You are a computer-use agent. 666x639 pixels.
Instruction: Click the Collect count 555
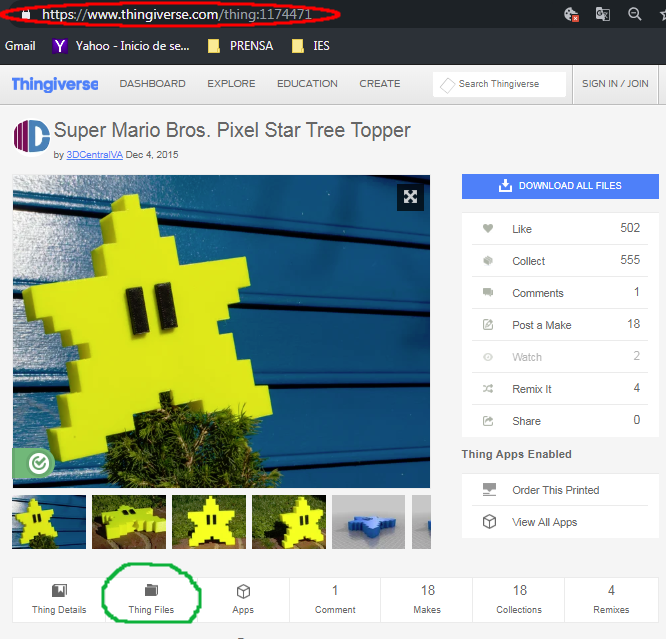630,260
